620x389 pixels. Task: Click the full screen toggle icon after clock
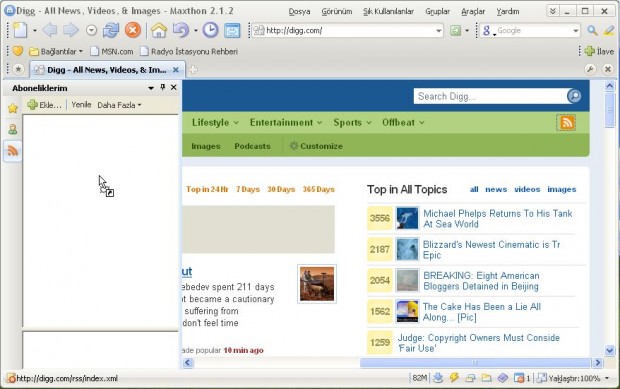[232, 30]
